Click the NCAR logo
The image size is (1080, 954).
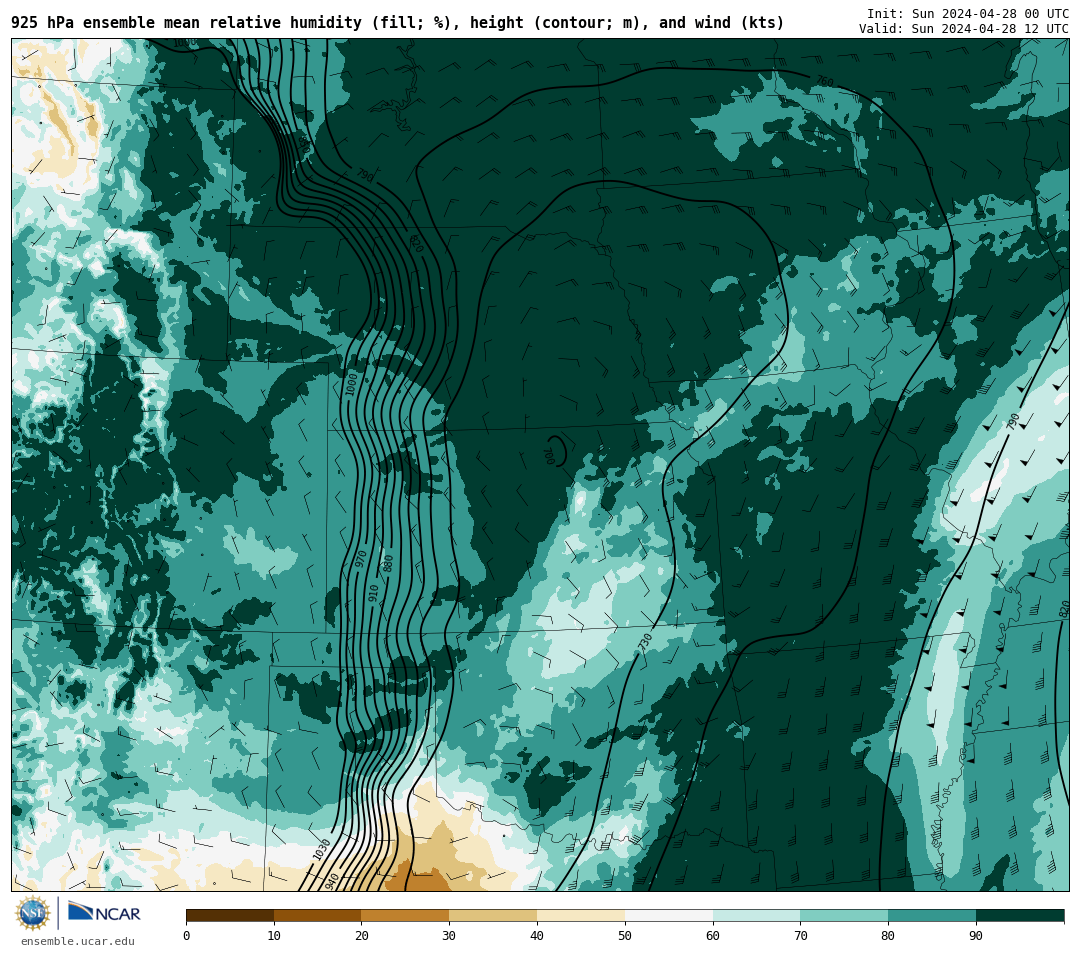[105, 912]
